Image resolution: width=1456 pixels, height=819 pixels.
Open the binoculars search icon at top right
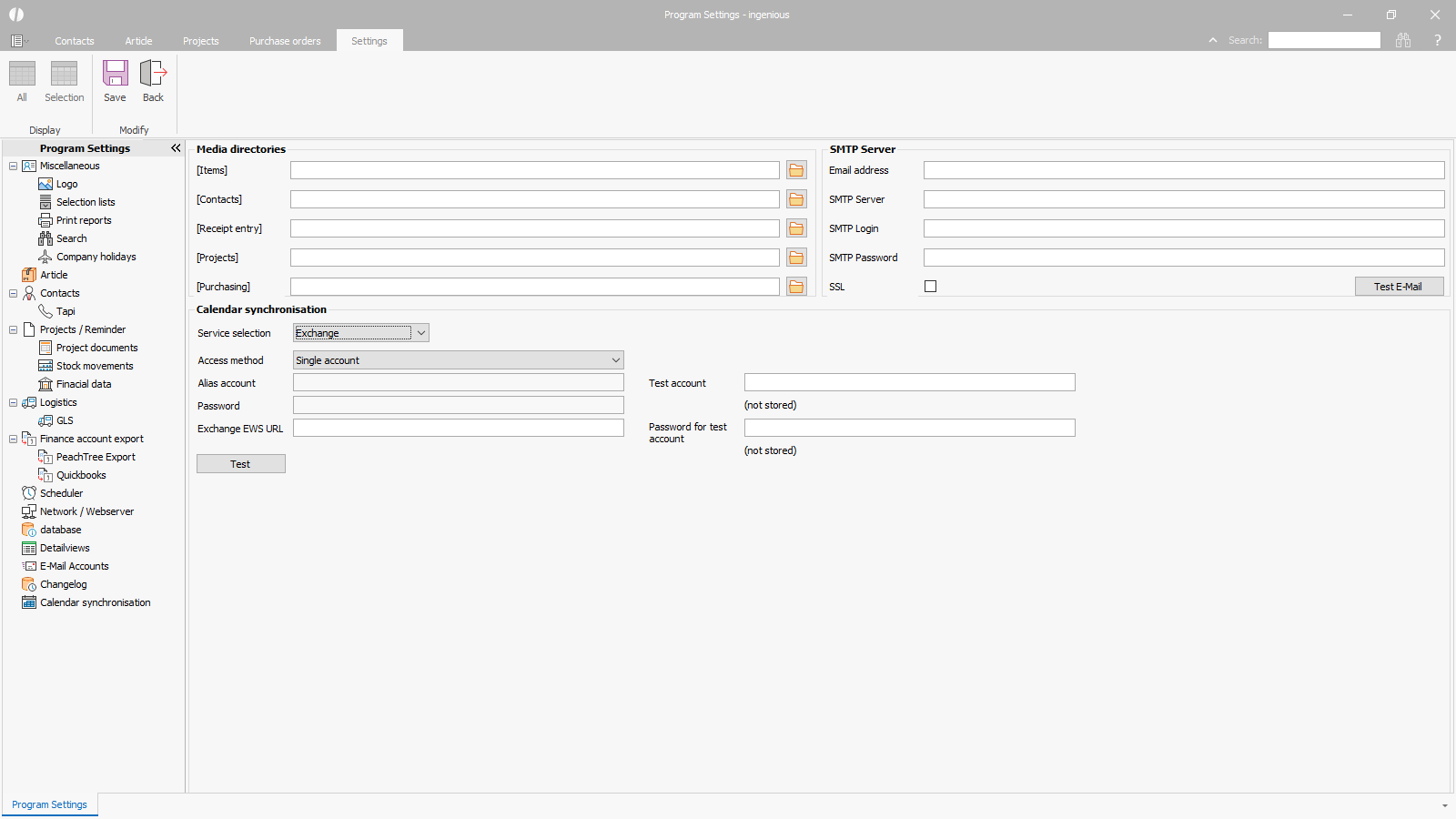[1403, 40]
